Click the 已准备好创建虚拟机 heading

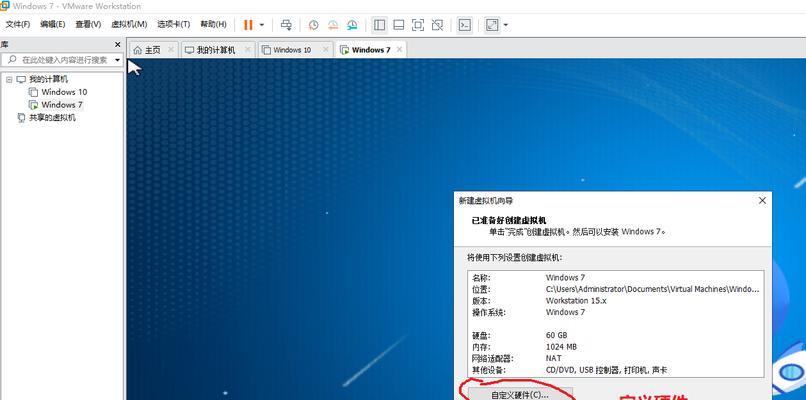[509, 221]
